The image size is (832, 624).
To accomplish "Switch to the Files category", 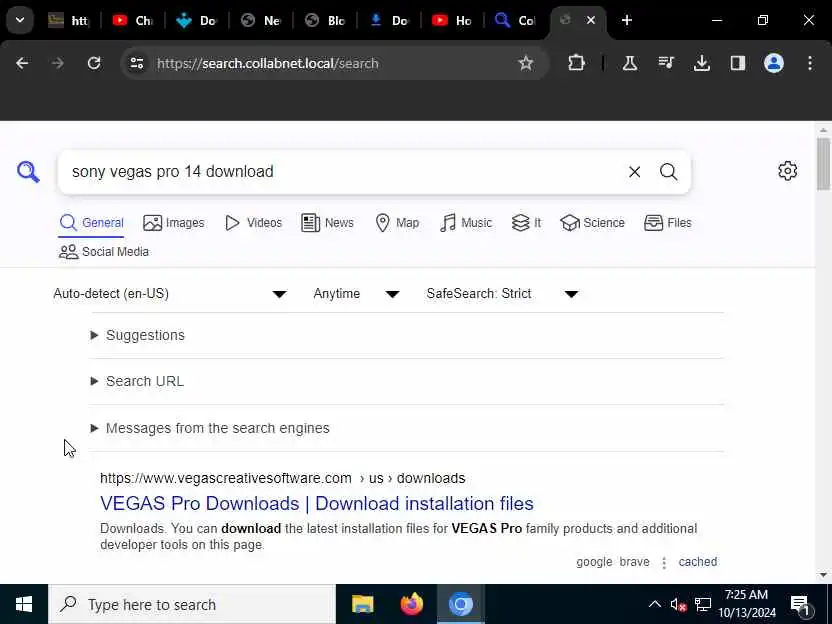I will coord(668,223).
